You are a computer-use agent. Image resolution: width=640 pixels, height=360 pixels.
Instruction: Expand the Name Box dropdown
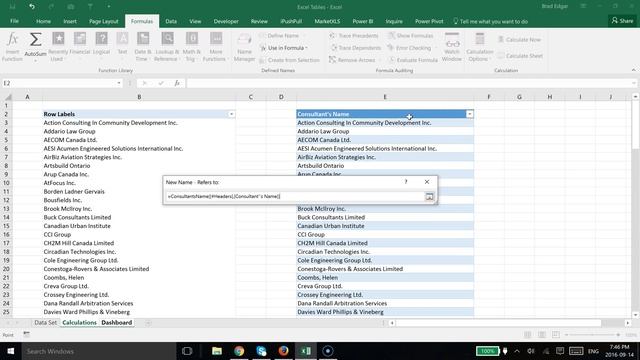(119, 83)
